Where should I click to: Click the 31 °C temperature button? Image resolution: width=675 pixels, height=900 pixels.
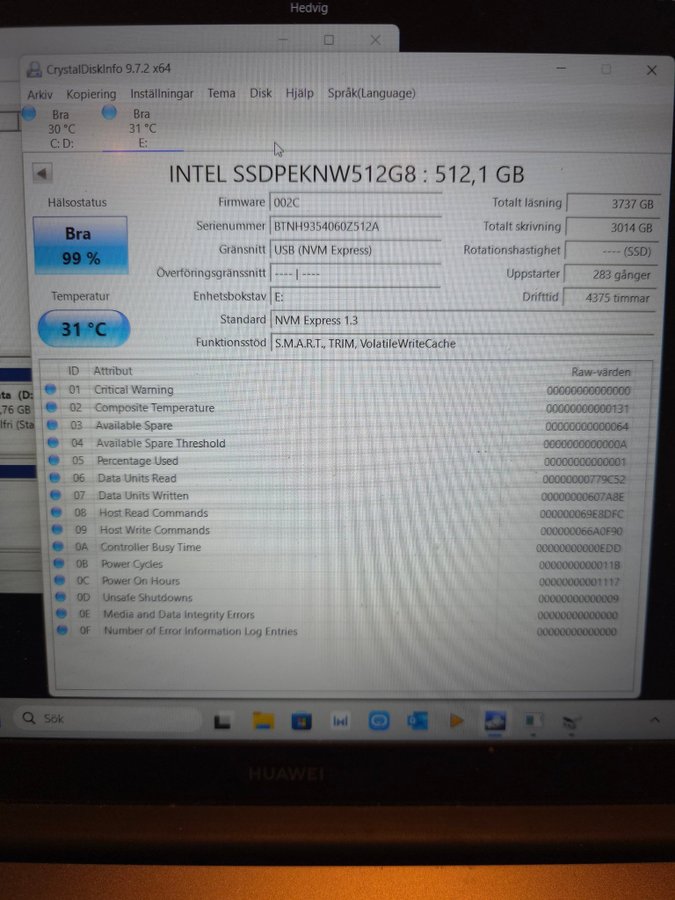tap(84, 328)
